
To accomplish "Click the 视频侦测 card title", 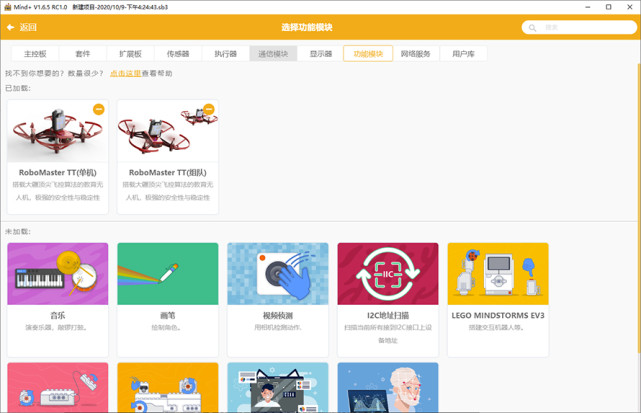I will pyautogui.click(x=278, y=315).
